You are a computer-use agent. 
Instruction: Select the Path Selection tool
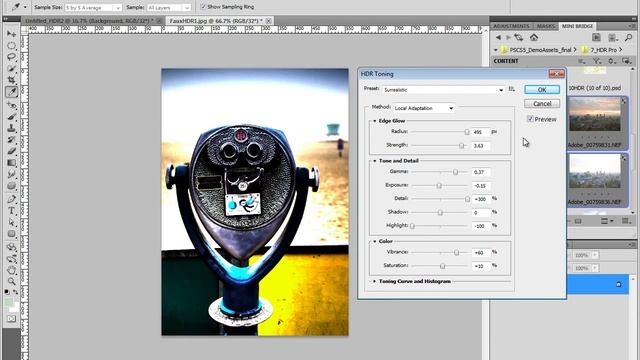coord(11,222)
